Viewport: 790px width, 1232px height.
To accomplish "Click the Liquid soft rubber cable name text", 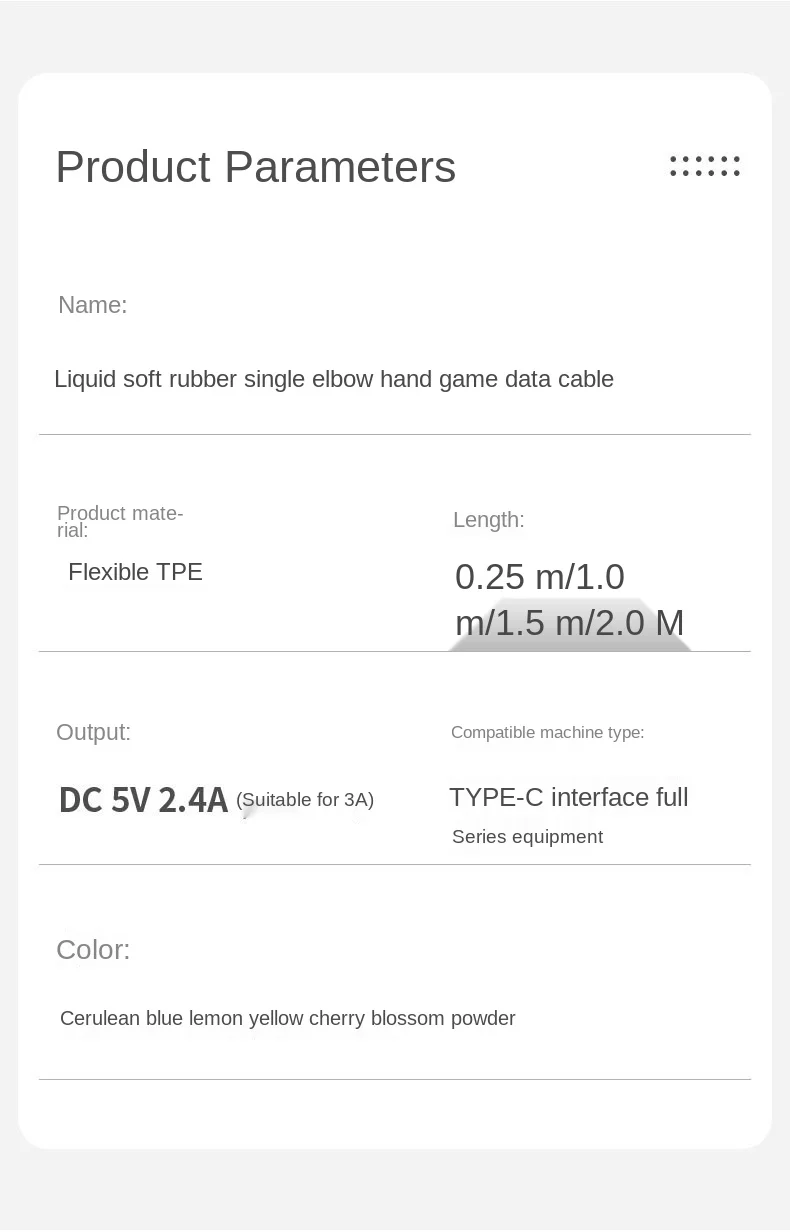I will coord(334,379).
